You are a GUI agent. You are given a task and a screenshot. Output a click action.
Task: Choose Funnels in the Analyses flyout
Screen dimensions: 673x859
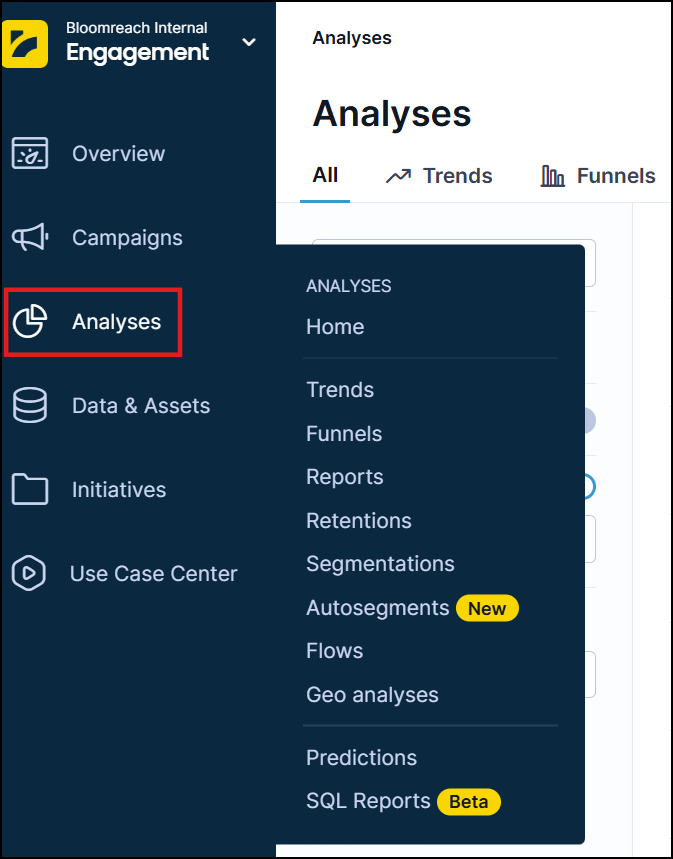344,433
